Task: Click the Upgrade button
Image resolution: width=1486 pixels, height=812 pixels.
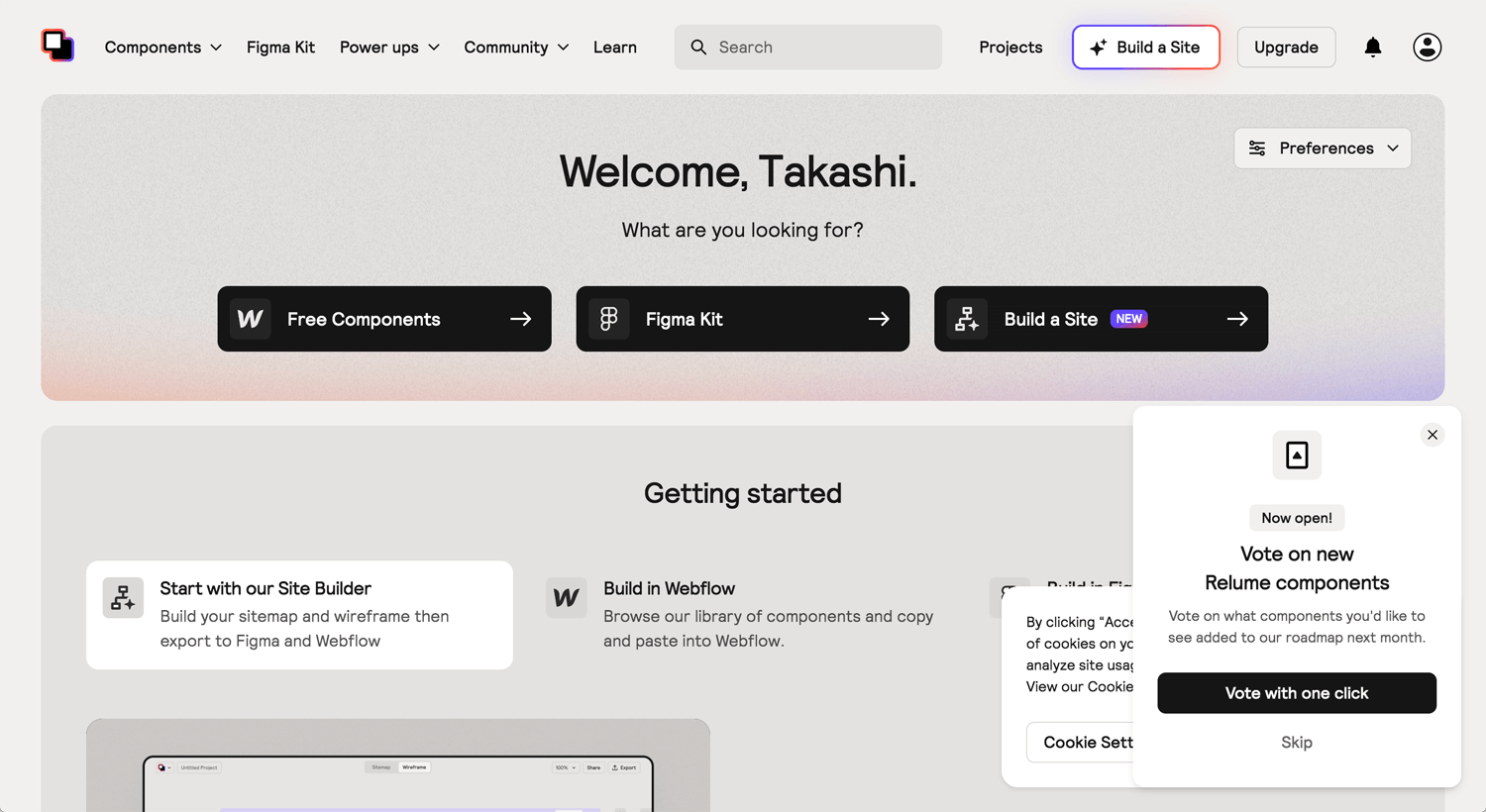Action: [x=1286, y=48]
